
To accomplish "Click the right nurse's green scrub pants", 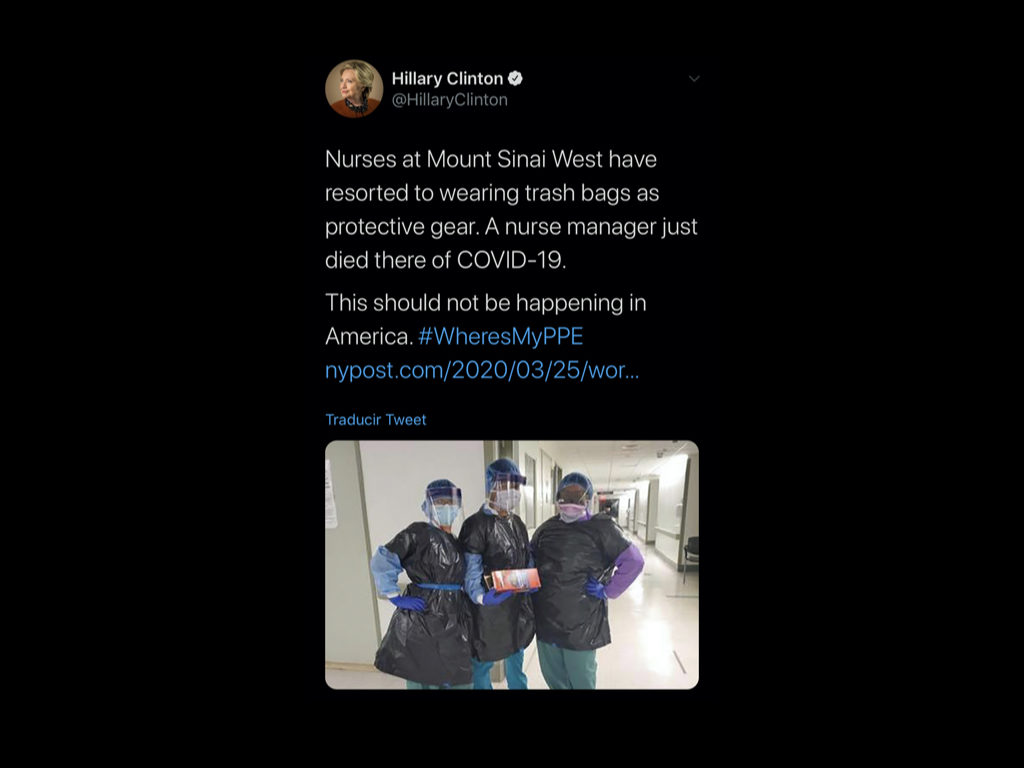I will (x=567, y=666).
